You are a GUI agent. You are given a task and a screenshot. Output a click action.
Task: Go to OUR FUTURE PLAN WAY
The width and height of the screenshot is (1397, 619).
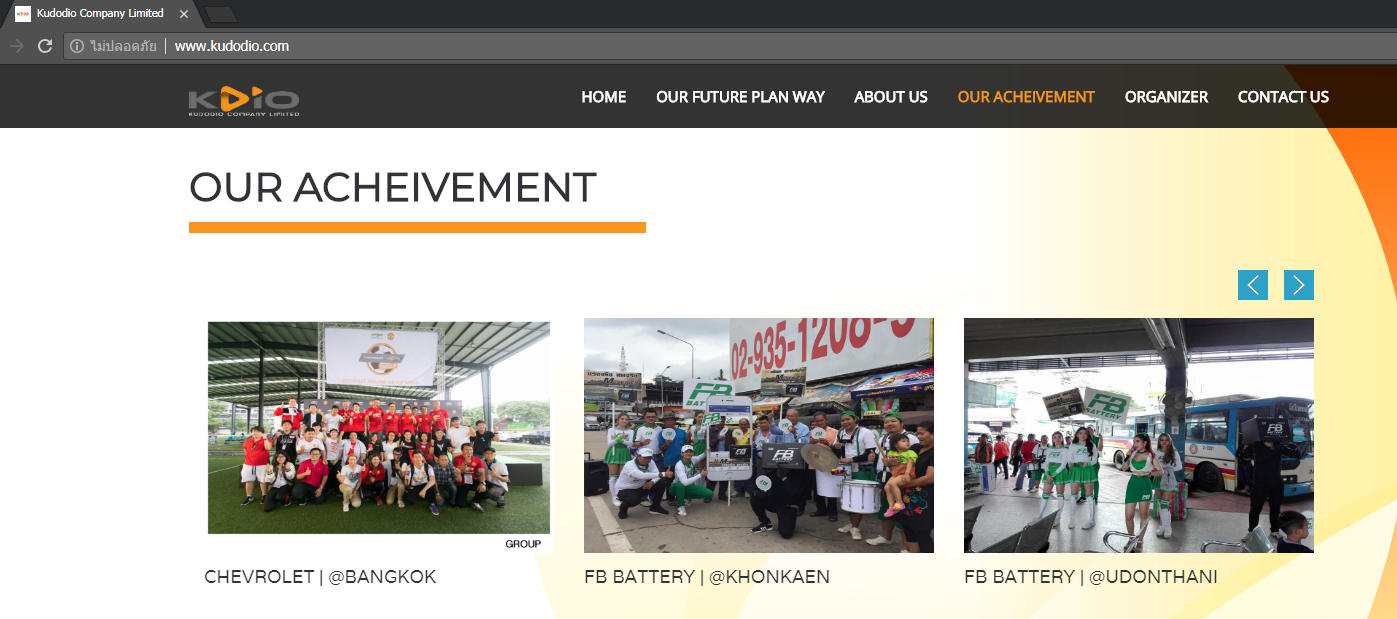(x=740, y=97)
